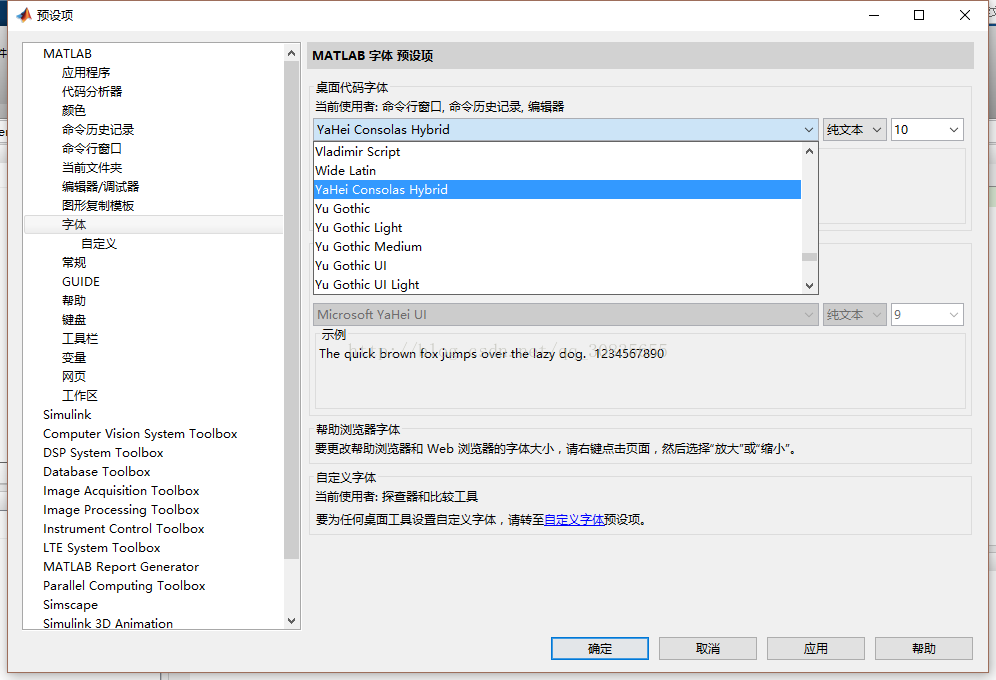Open 工具栏 preferences item

click(79, 338)
